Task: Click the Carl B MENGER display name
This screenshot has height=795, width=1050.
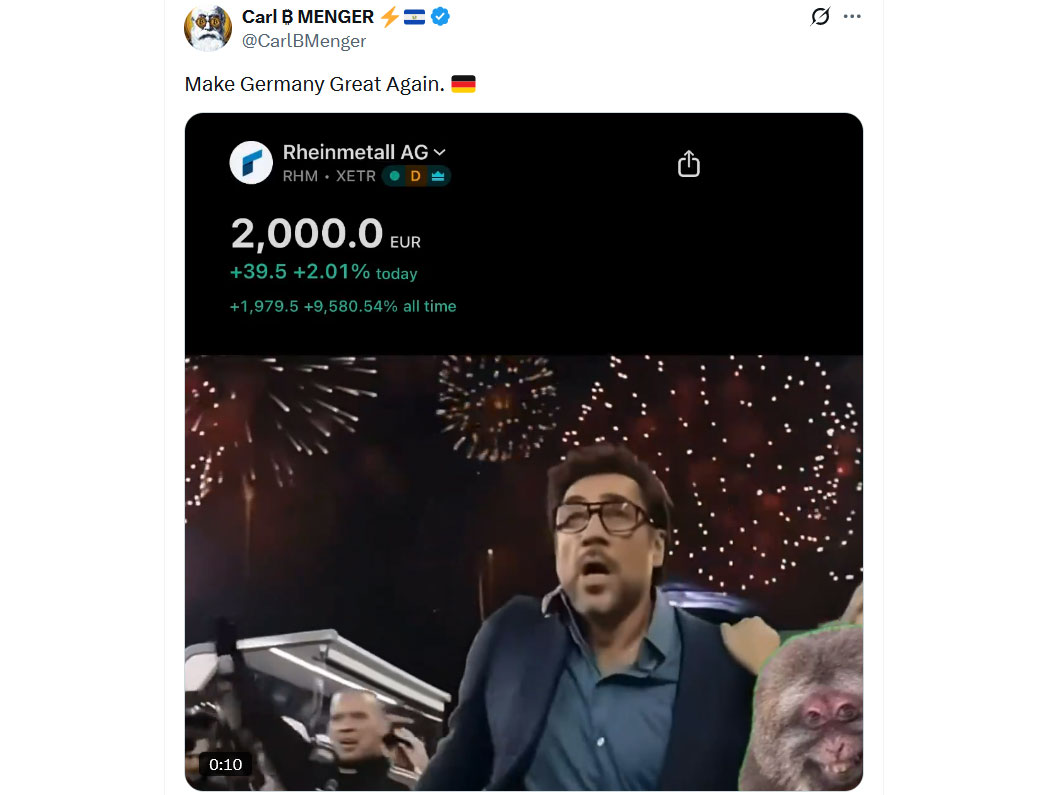Action: click(308, 17)
